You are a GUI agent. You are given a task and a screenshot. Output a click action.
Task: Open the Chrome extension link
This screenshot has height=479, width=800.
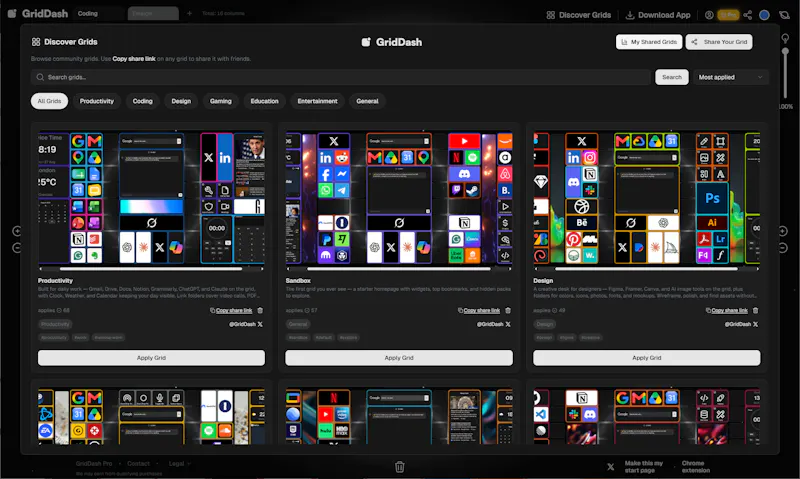[695, 466]
